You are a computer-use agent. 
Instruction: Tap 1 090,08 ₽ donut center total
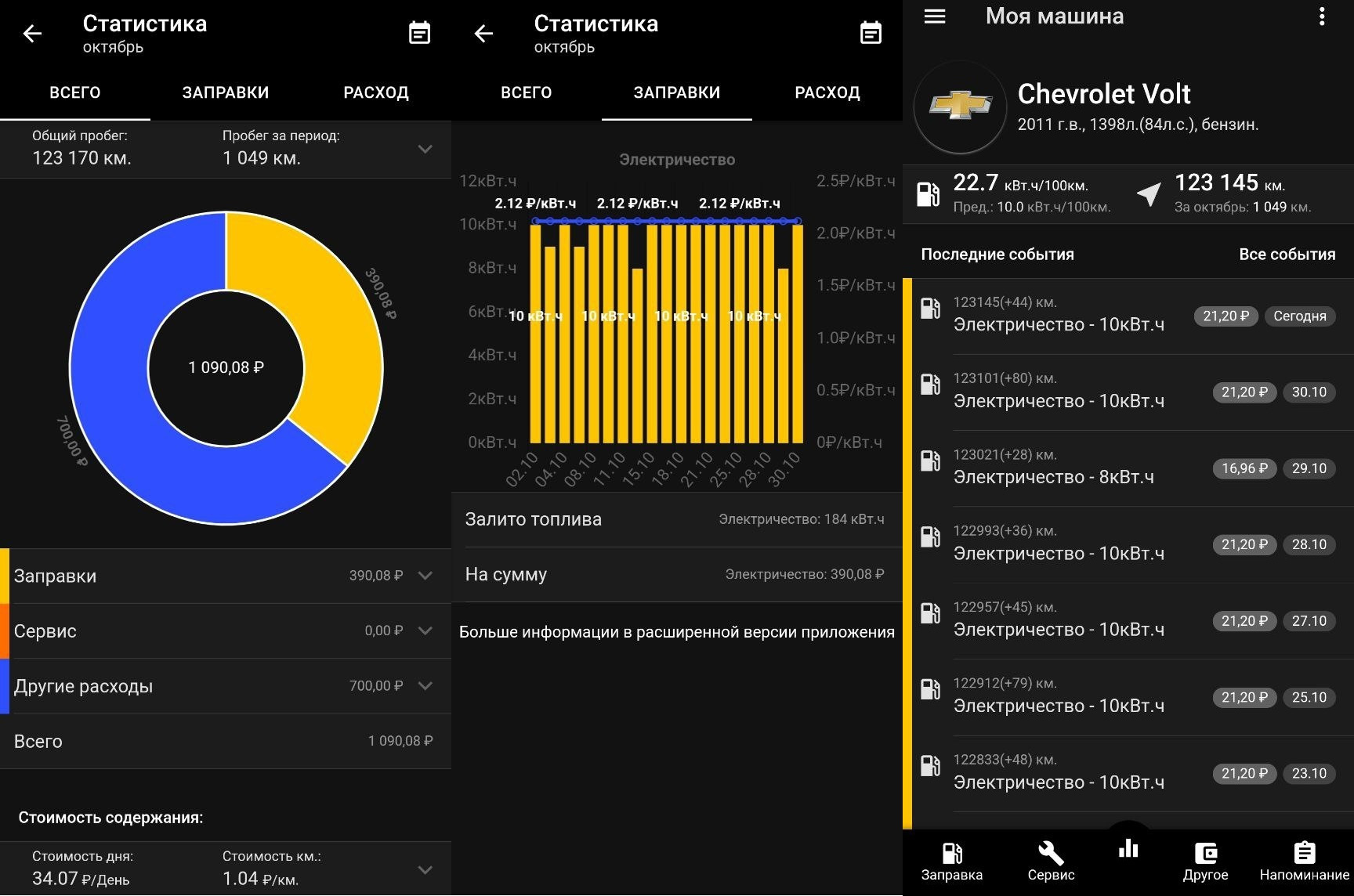226,367
